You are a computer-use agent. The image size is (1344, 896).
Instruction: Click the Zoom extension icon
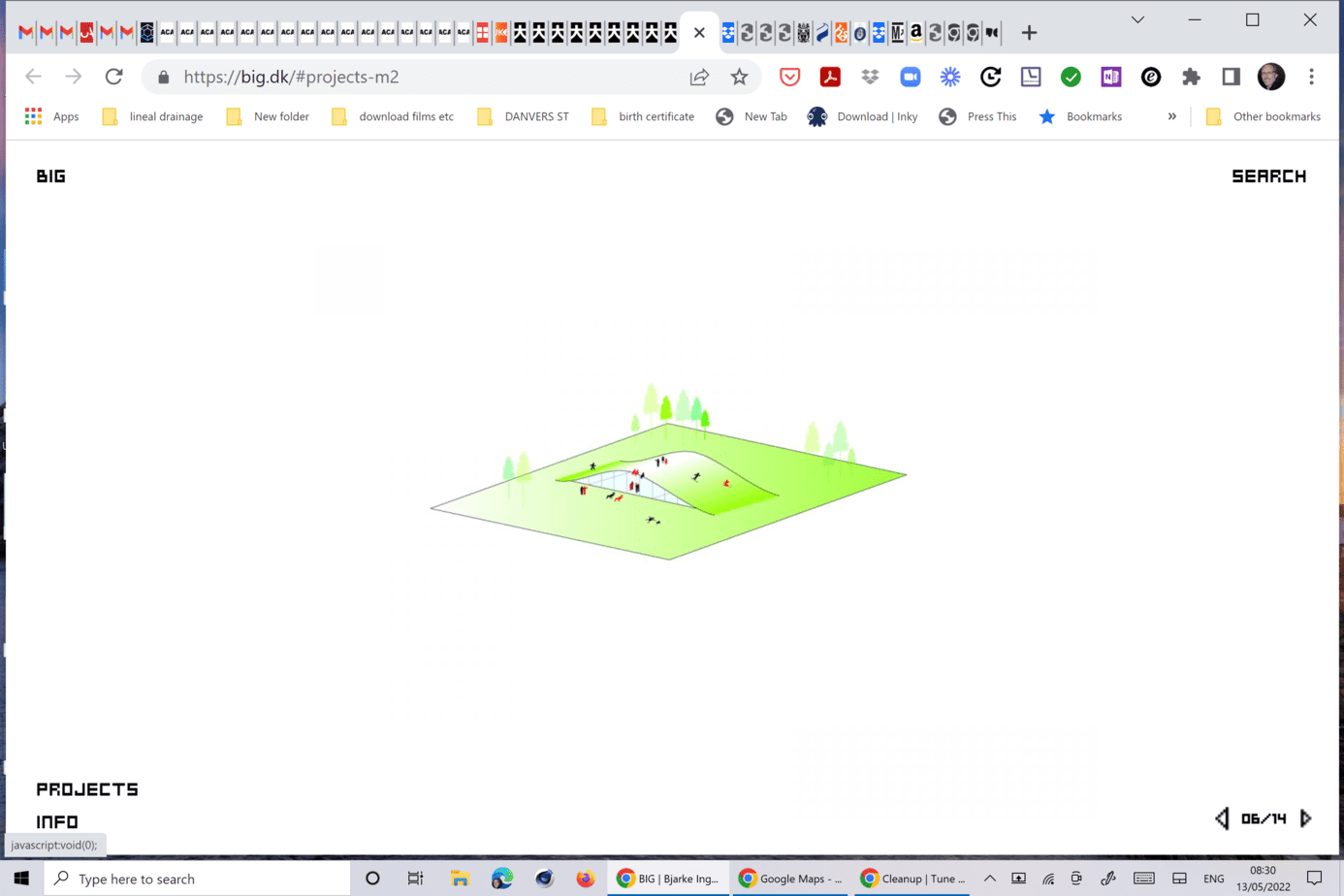tap(910, 78)
